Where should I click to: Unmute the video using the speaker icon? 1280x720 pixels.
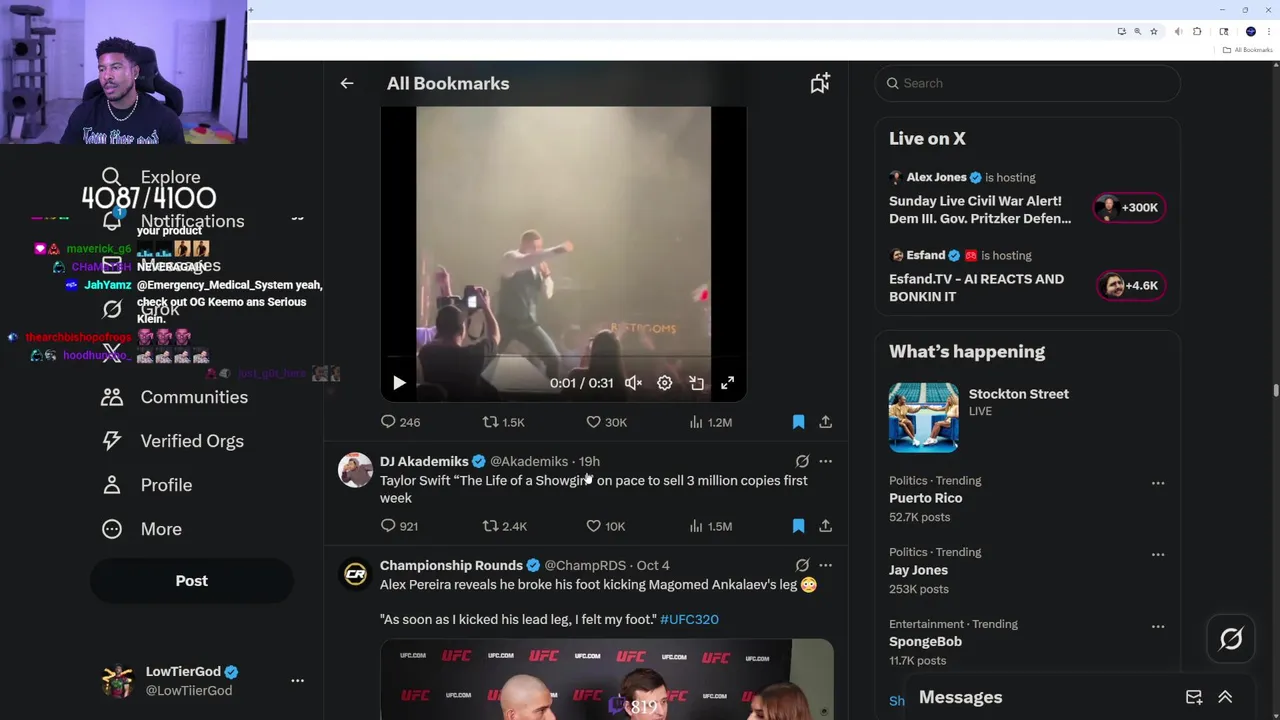coord(634,383)
